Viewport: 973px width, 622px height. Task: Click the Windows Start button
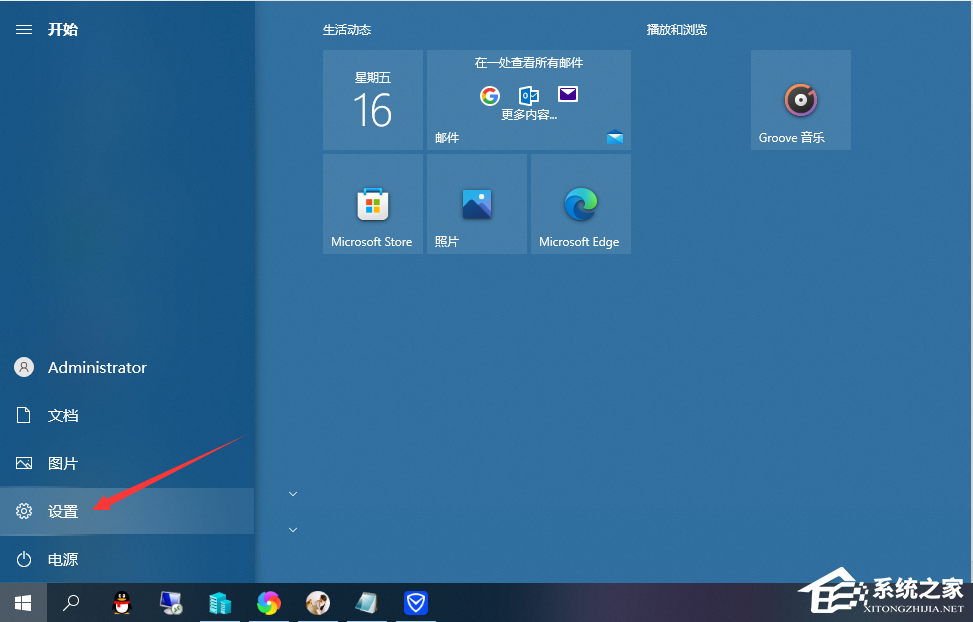click(23, 603)
